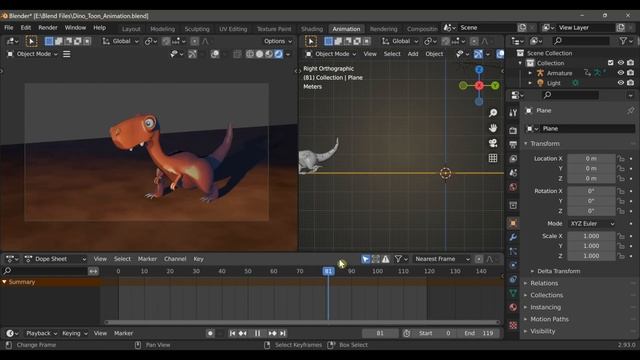Jump to next keyframe button
The width and height of the screenshot is (640, 360).
pyautogui.click(x=273, y=333)
